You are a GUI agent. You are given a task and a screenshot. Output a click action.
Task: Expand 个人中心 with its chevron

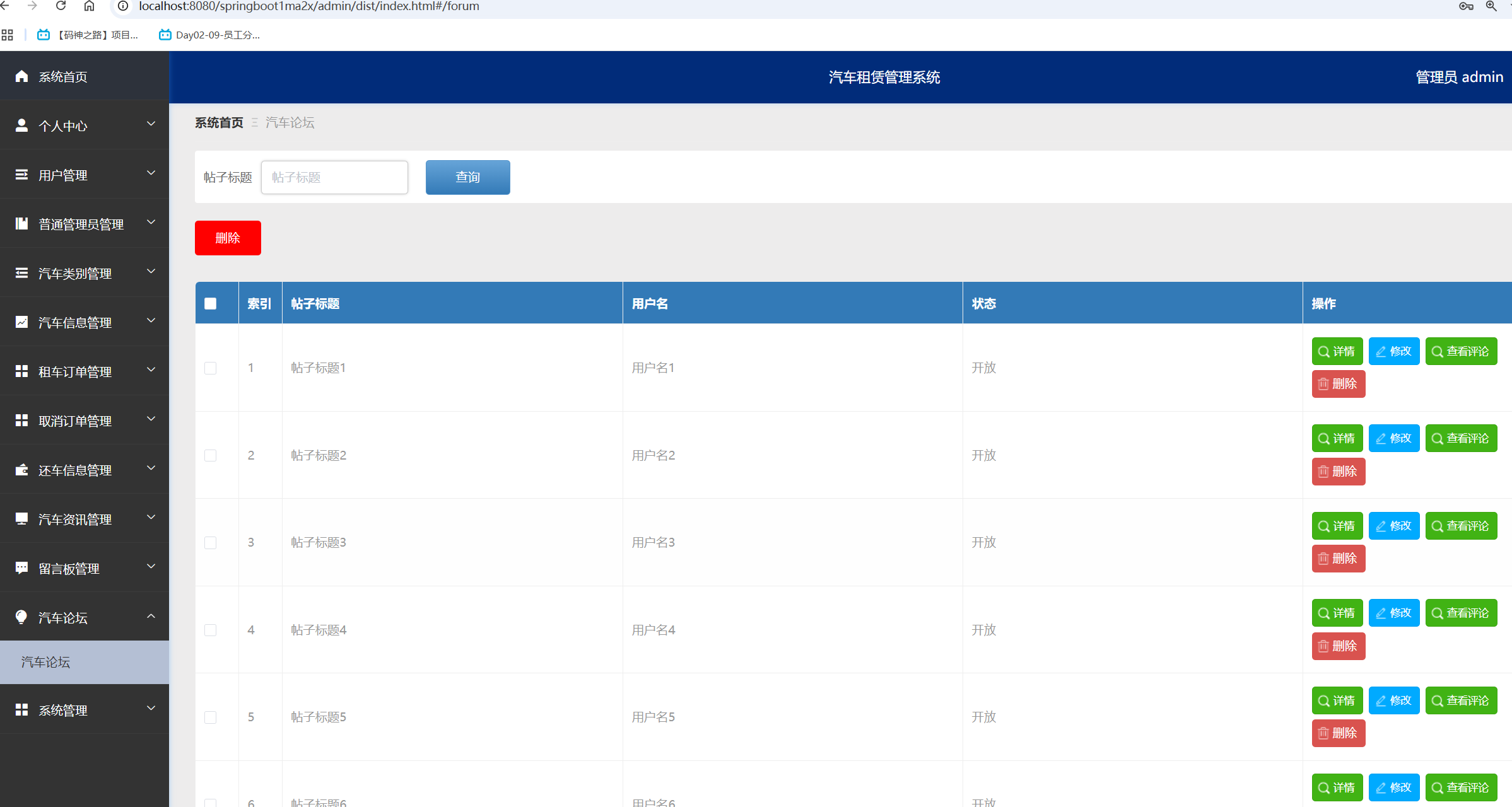tap(151, 124)
